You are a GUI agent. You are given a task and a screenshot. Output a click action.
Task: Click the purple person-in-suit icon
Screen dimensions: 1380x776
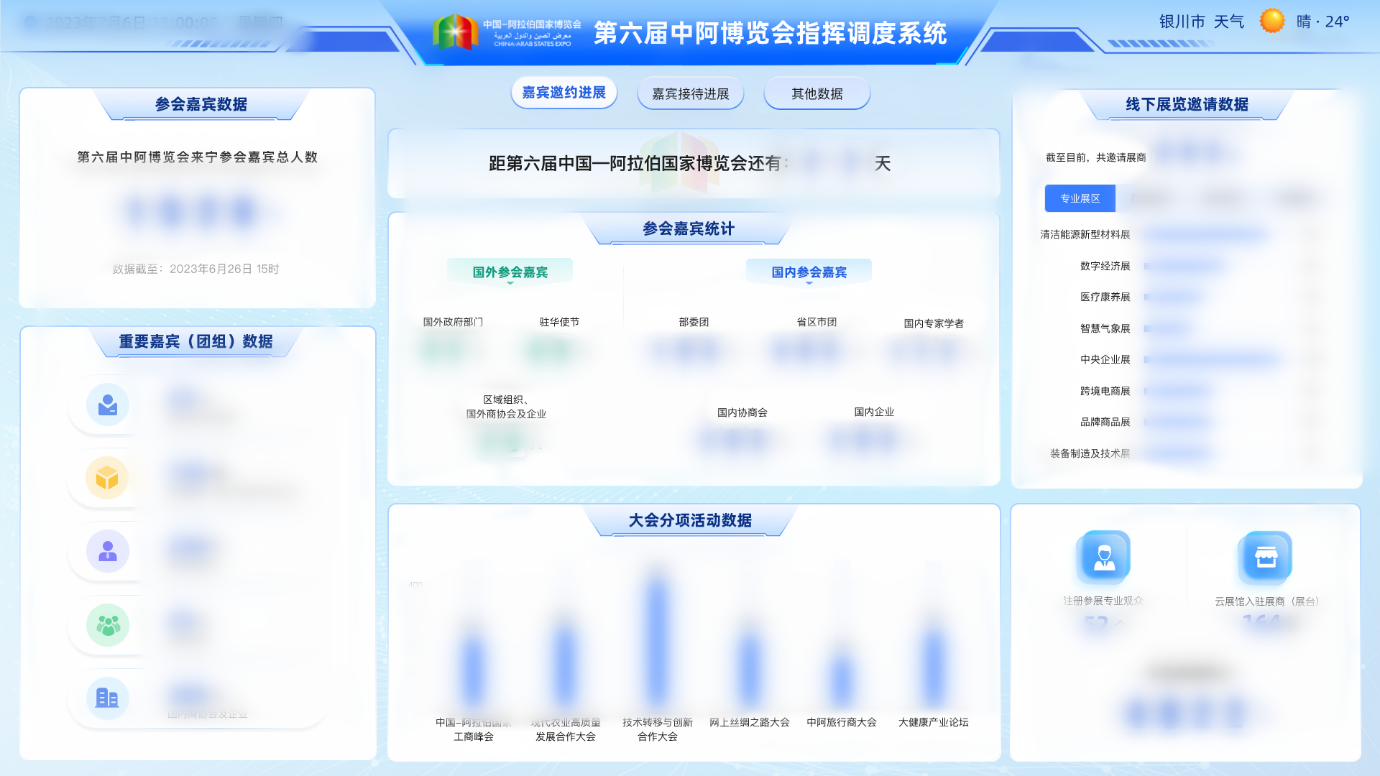pyautogui.click(x=107, y=551)
